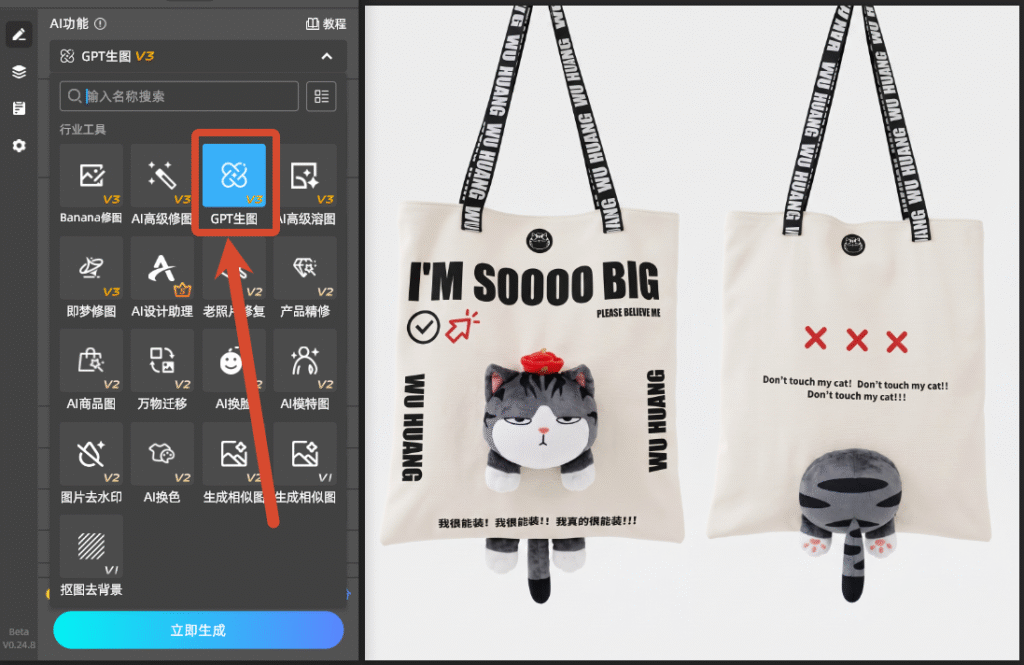Screen dimensions: 1024x665
Task: Click the 行业工具 section label
Action: [82, 129]
